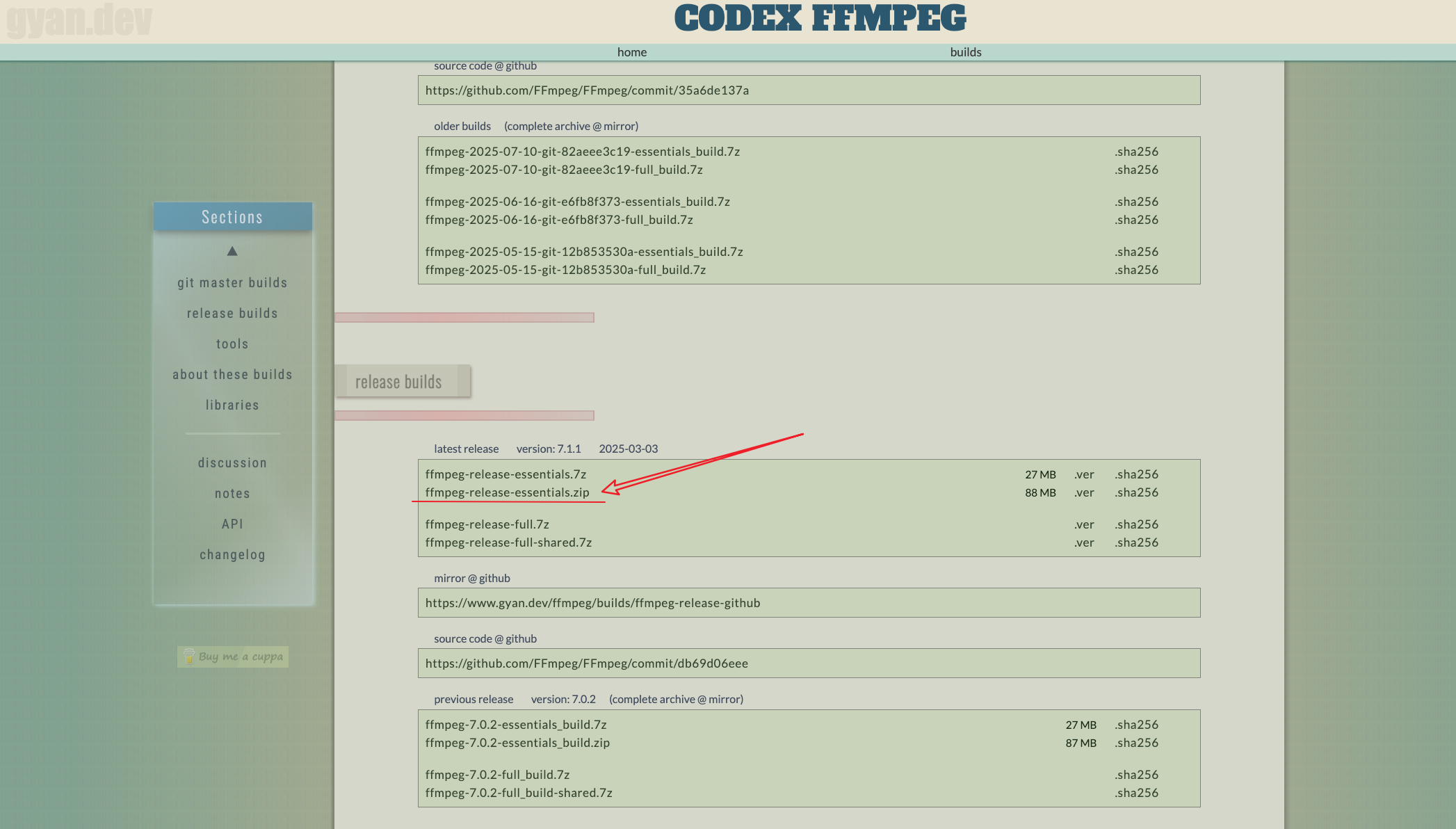This screenshot has width=1456, height=829.
Task: Open .sha256 for ffmpeg-7.0.2-essentials_build.zip
Action: 1137,743
